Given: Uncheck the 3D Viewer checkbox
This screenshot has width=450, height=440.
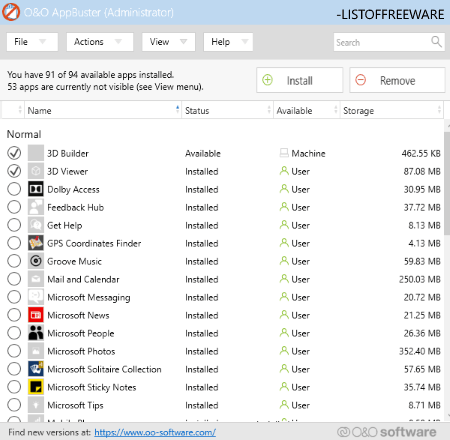Looking at the screenshot, I should pyautogui.click(x=14, y=171).
